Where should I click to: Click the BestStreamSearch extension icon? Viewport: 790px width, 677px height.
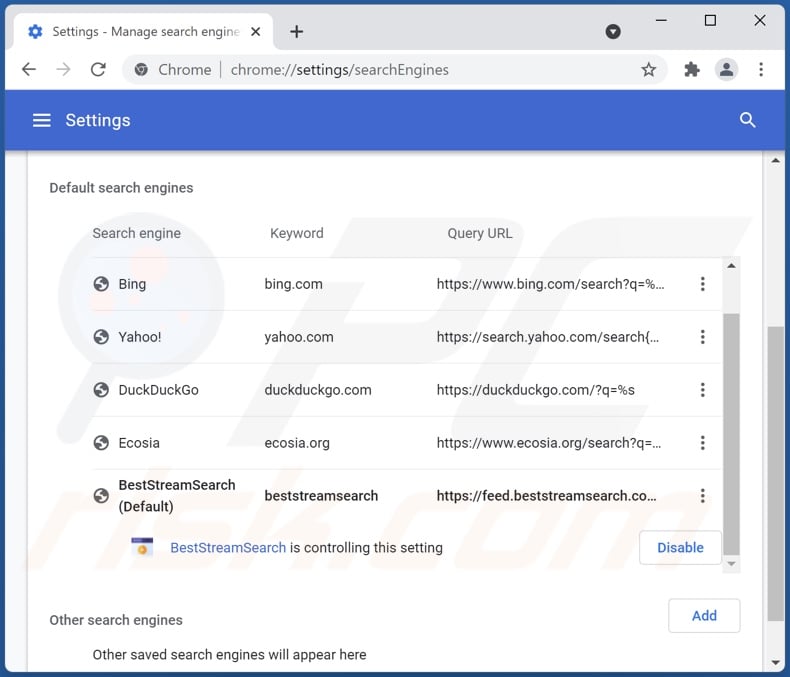coord(142,547)
